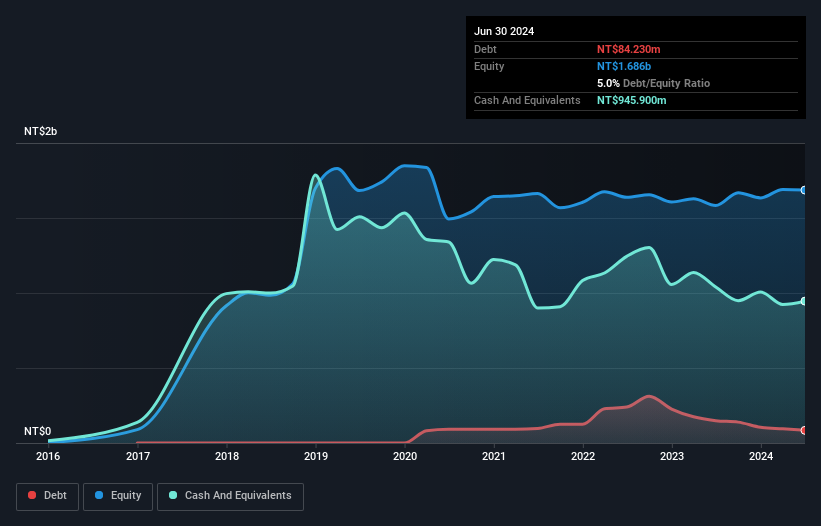The height and width of the screenshot is (526, 821).
Task: Toggle the Equity series in legend
Action: 118,496
